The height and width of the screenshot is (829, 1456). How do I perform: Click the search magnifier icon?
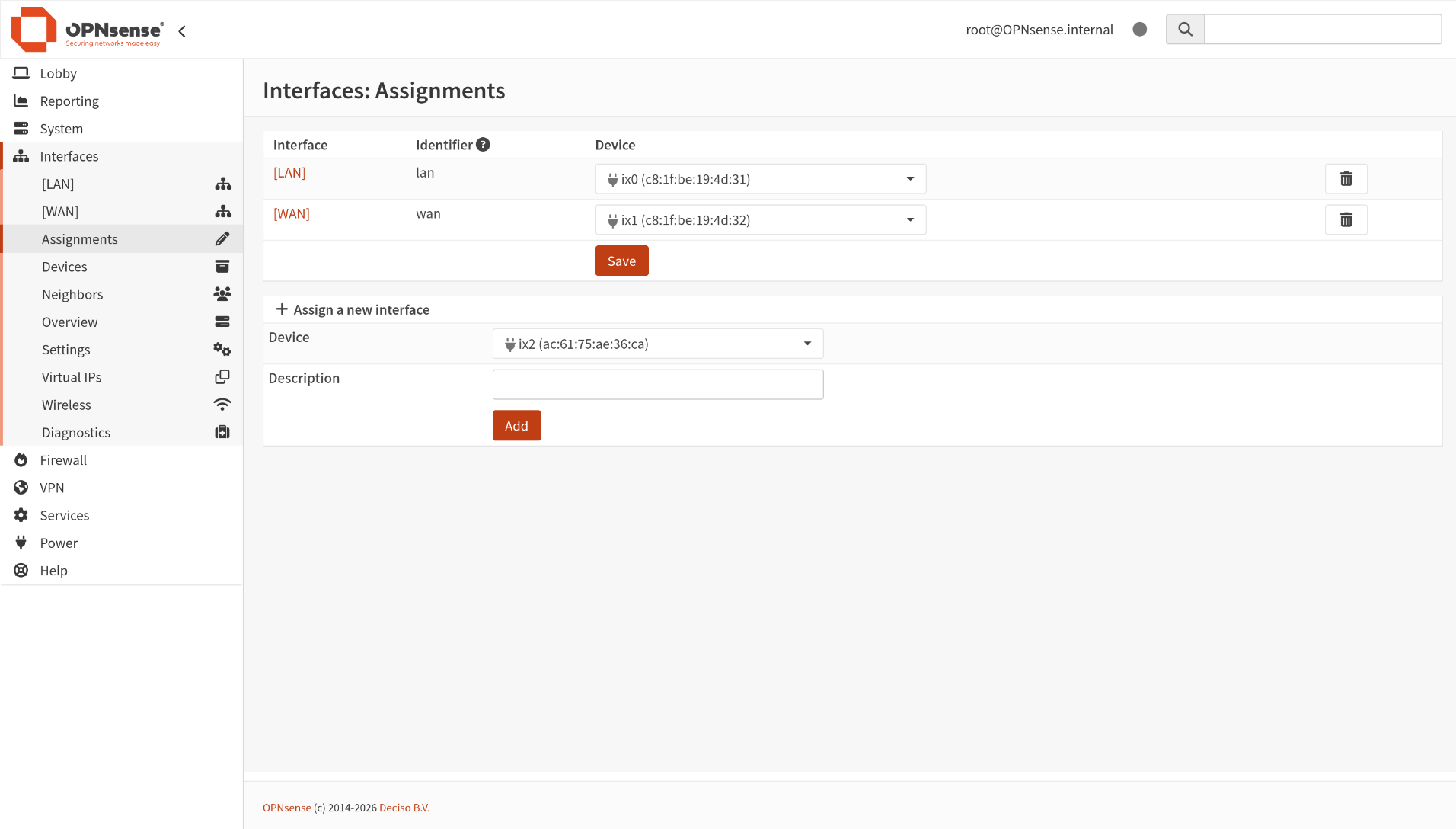point(1185,29)
